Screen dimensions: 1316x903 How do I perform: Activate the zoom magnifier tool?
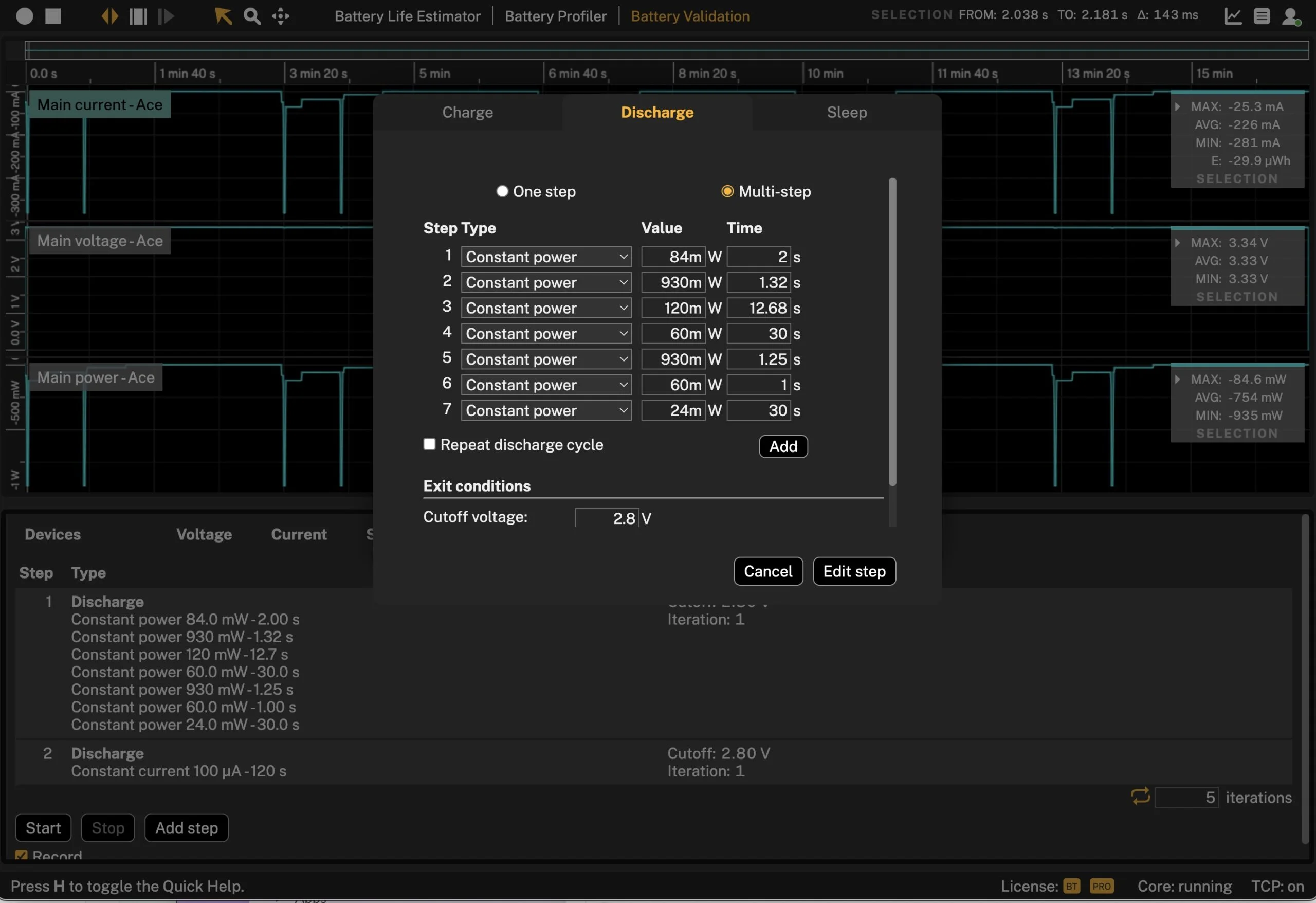pos(251,16)
